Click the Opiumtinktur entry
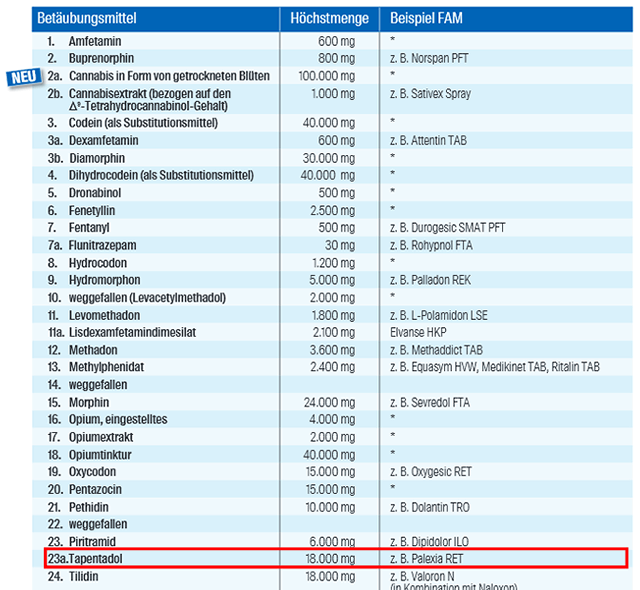This screenshot has width=640, height=590. pyautogui.click(x=100, y=455)
